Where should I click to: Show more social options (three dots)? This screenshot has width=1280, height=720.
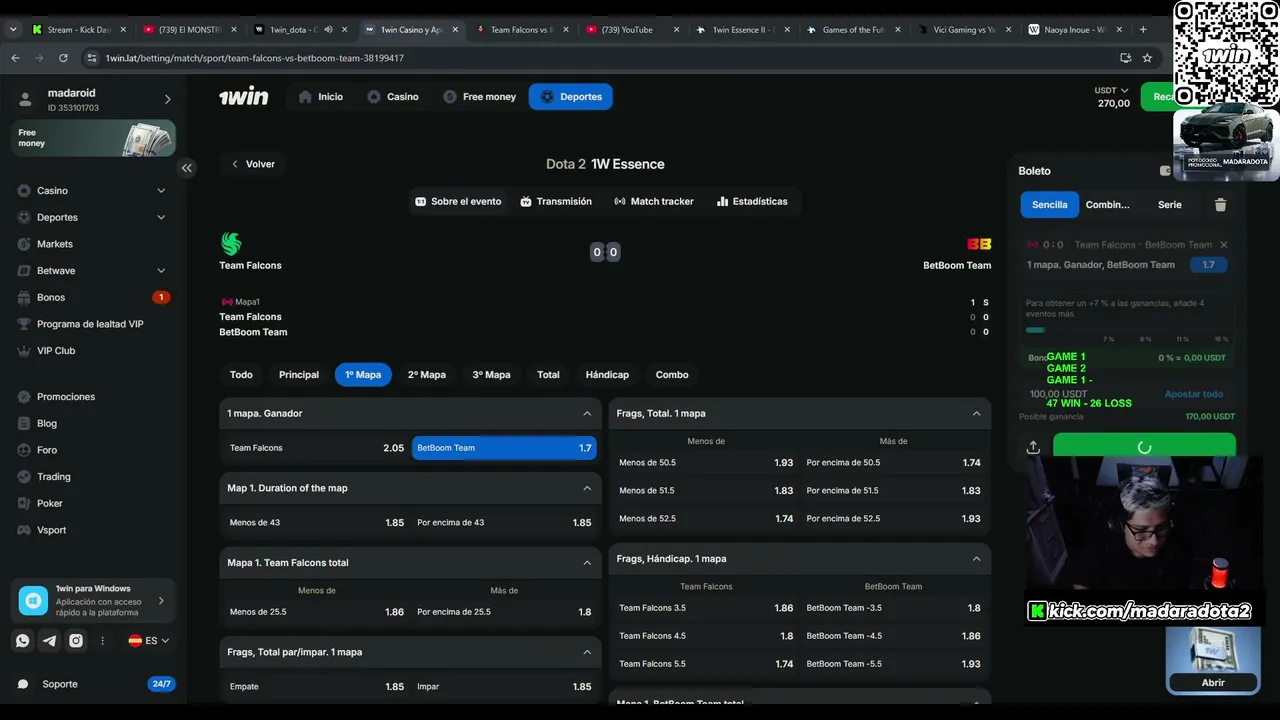[102, 641]
